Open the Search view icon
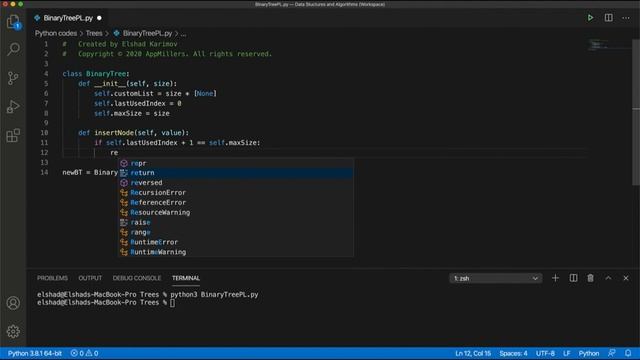This screenshot has width=640, height=360. pos(13,49)
